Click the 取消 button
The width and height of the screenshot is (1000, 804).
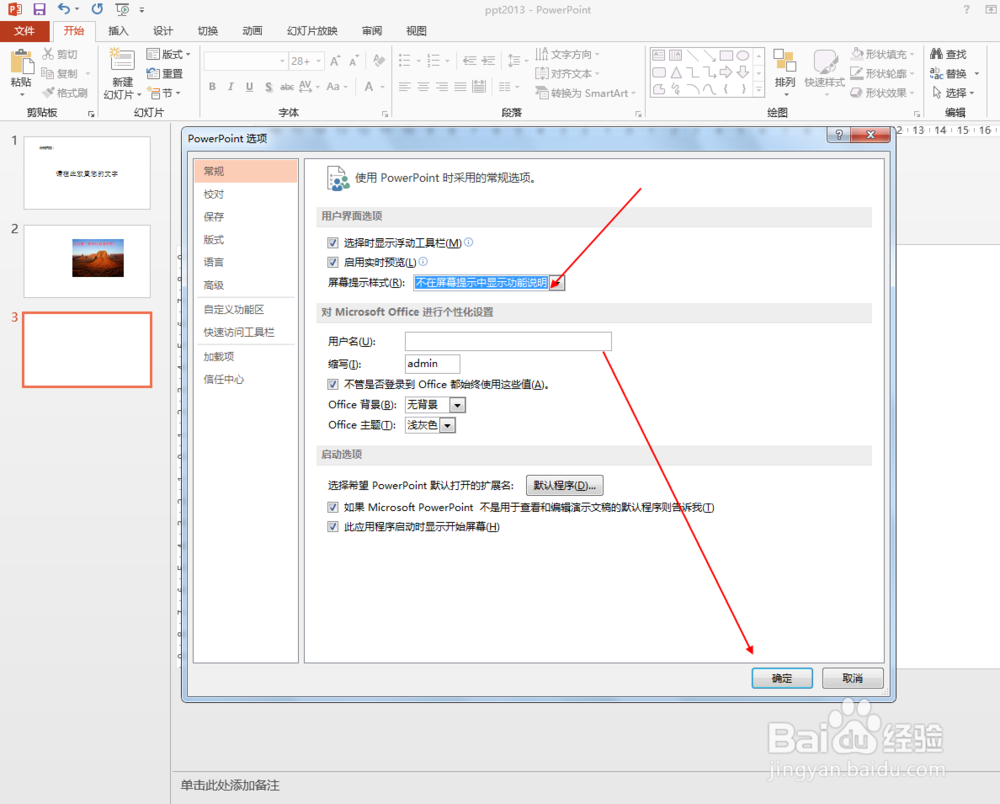(x=853, y=678)
